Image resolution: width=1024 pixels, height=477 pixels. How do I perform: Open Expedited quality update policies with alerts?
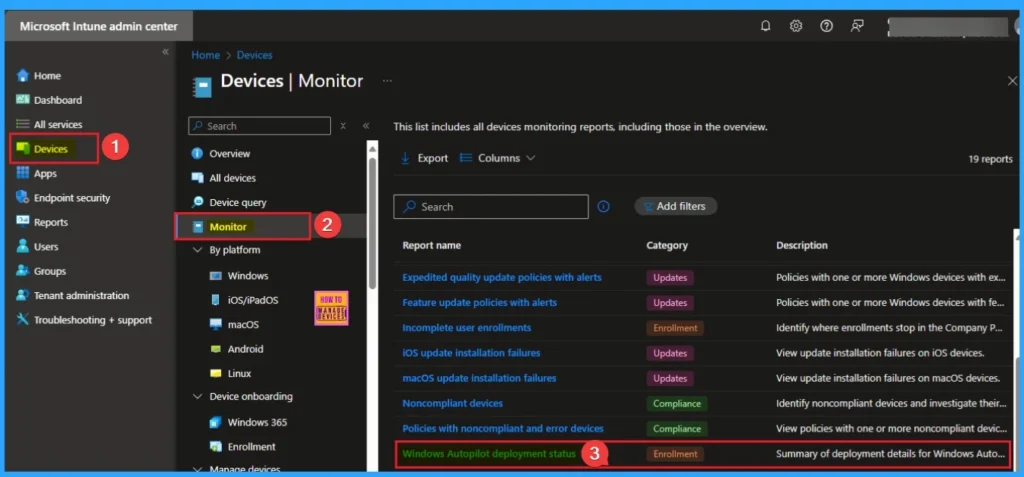pos(502,278)
